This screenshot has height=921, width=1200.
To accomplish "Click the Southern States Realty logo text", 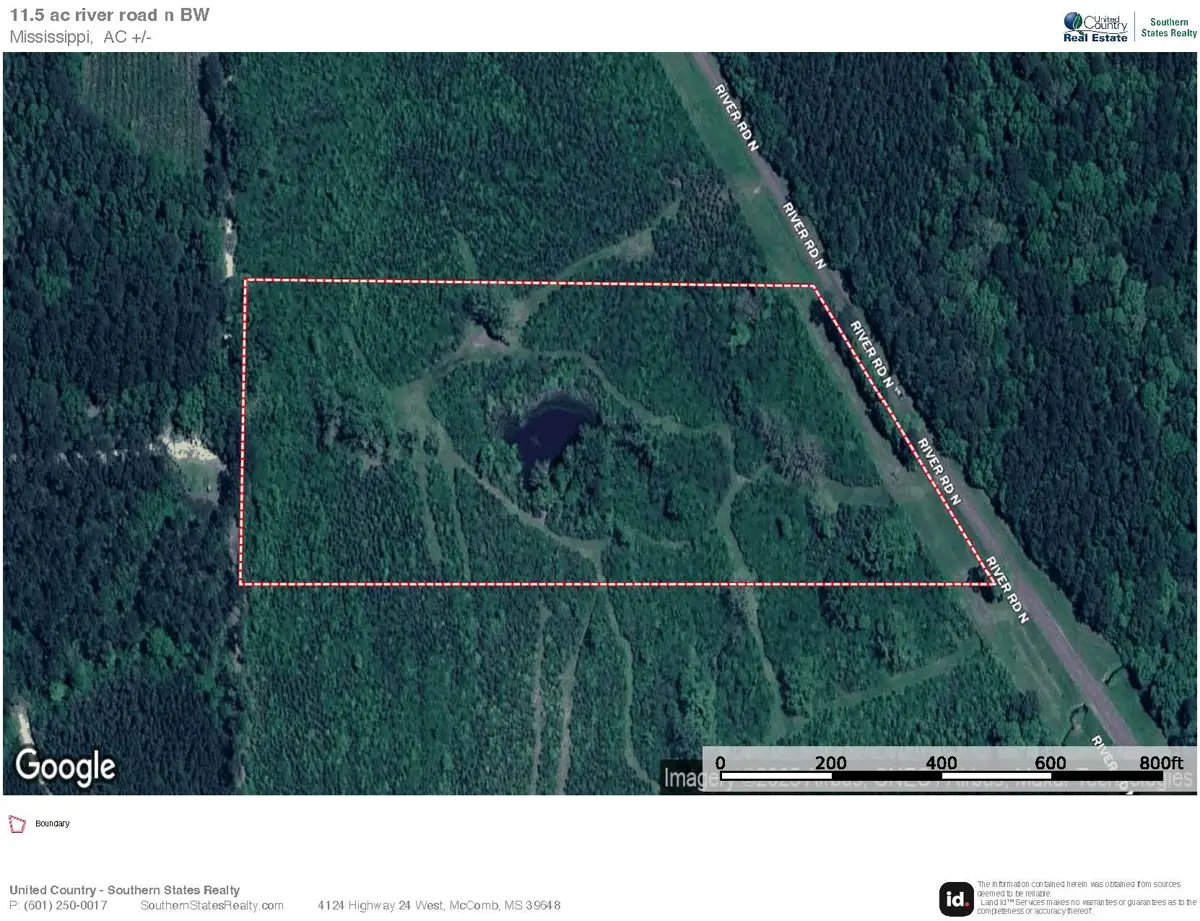I will (1166, 27).
